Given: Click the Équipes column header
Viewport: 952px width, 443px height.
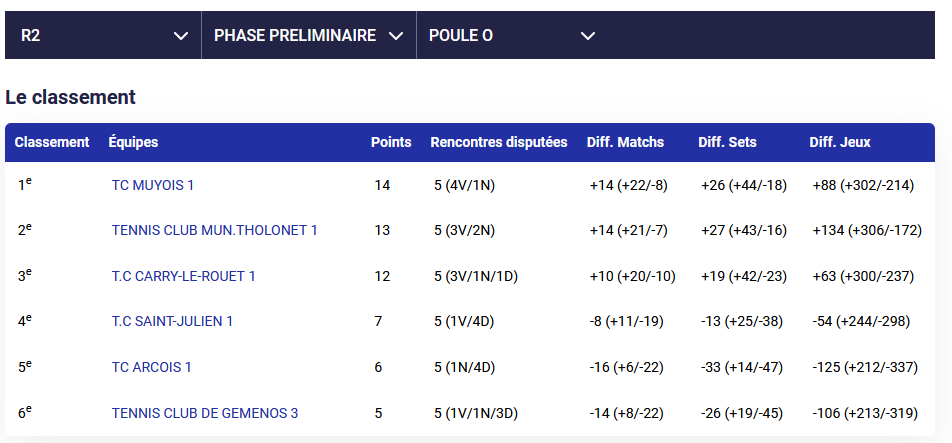Looking at the screenshot, I should point(133,142).
